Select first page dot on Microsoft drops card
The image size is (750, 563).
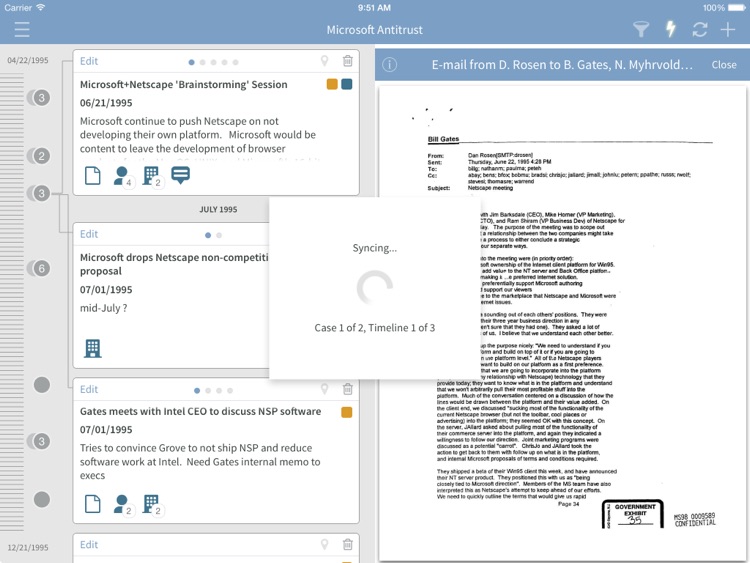[208, 235]
